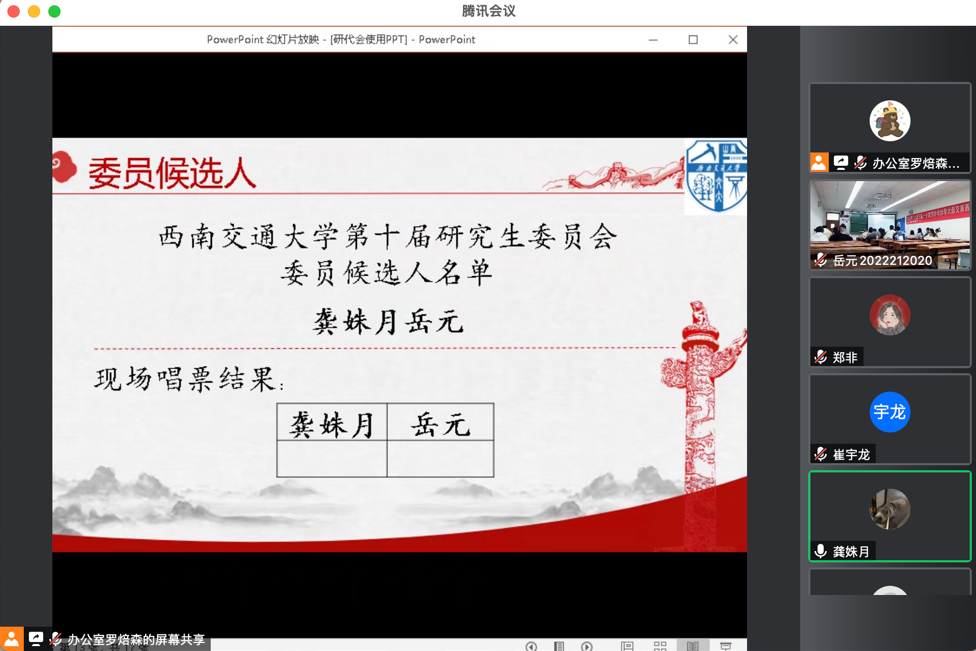Screen dimensions: 976x651
Task: Open slide menu icon between navigation arrows
Action: (559, 646)
